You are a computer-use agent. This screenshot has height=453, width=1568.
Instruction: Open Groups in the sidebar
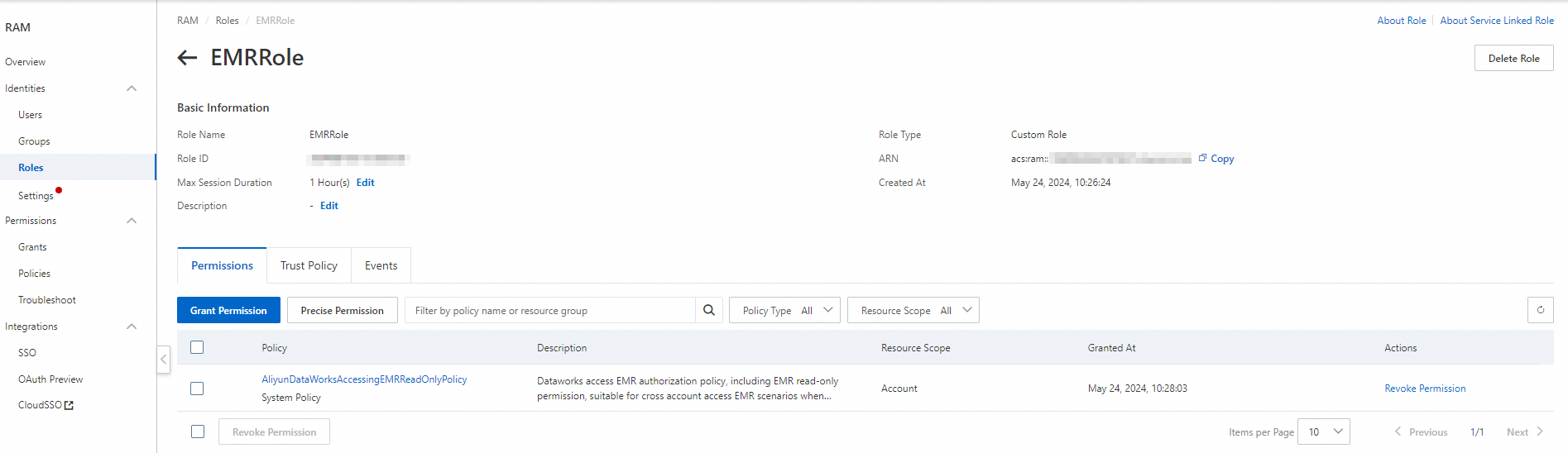34,141
